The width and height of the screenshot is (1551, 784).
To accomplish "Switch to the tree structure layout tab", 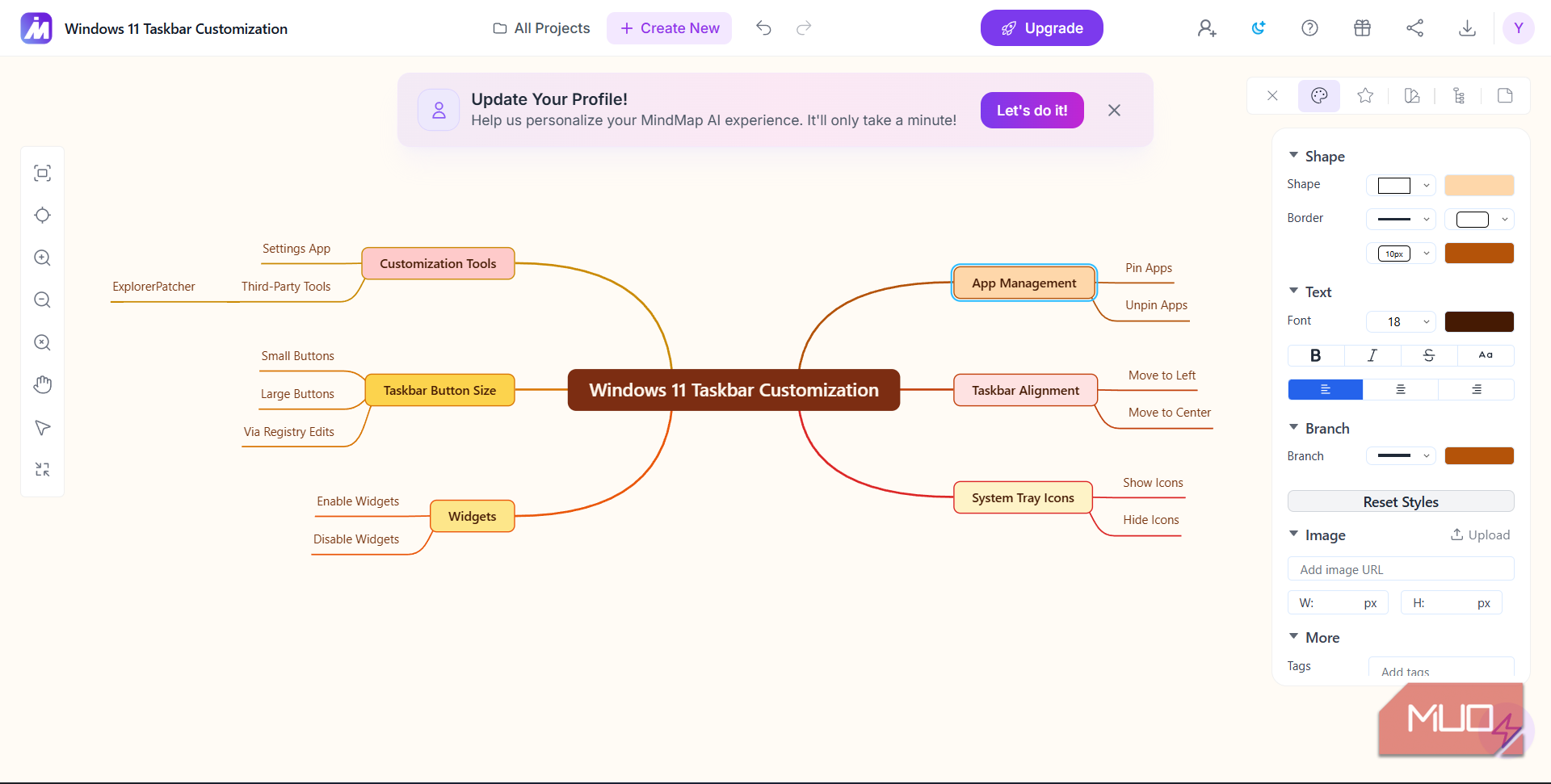I will [x=1459, y=96].
